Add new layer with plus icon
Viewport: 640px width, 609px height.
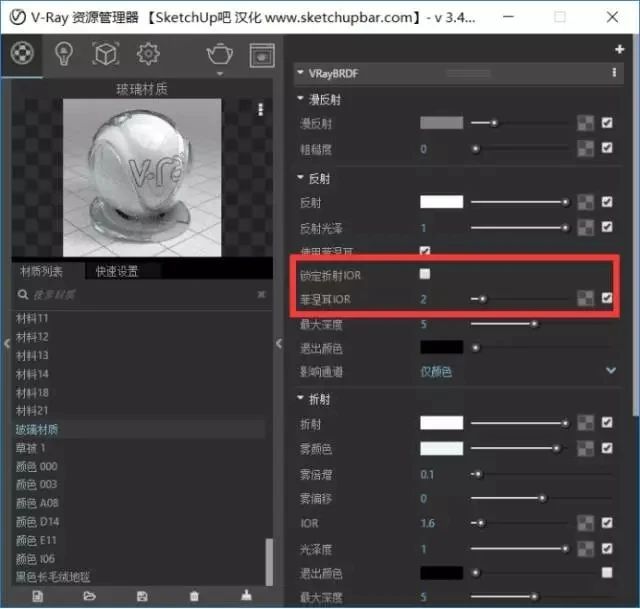(620, 49)
